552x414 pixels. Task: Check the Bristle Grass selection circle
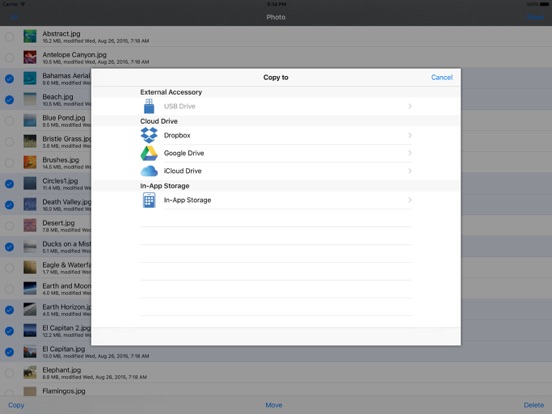pos(10,142)
